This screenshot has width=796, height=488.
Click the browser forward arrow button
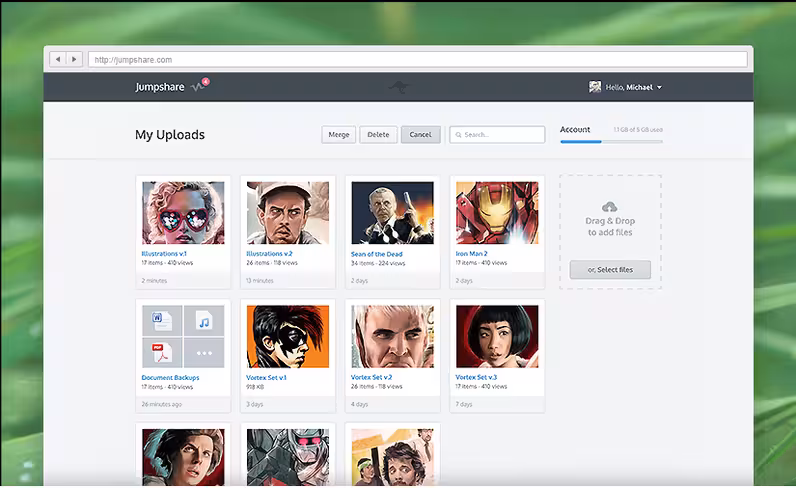(x=74, y=59)
